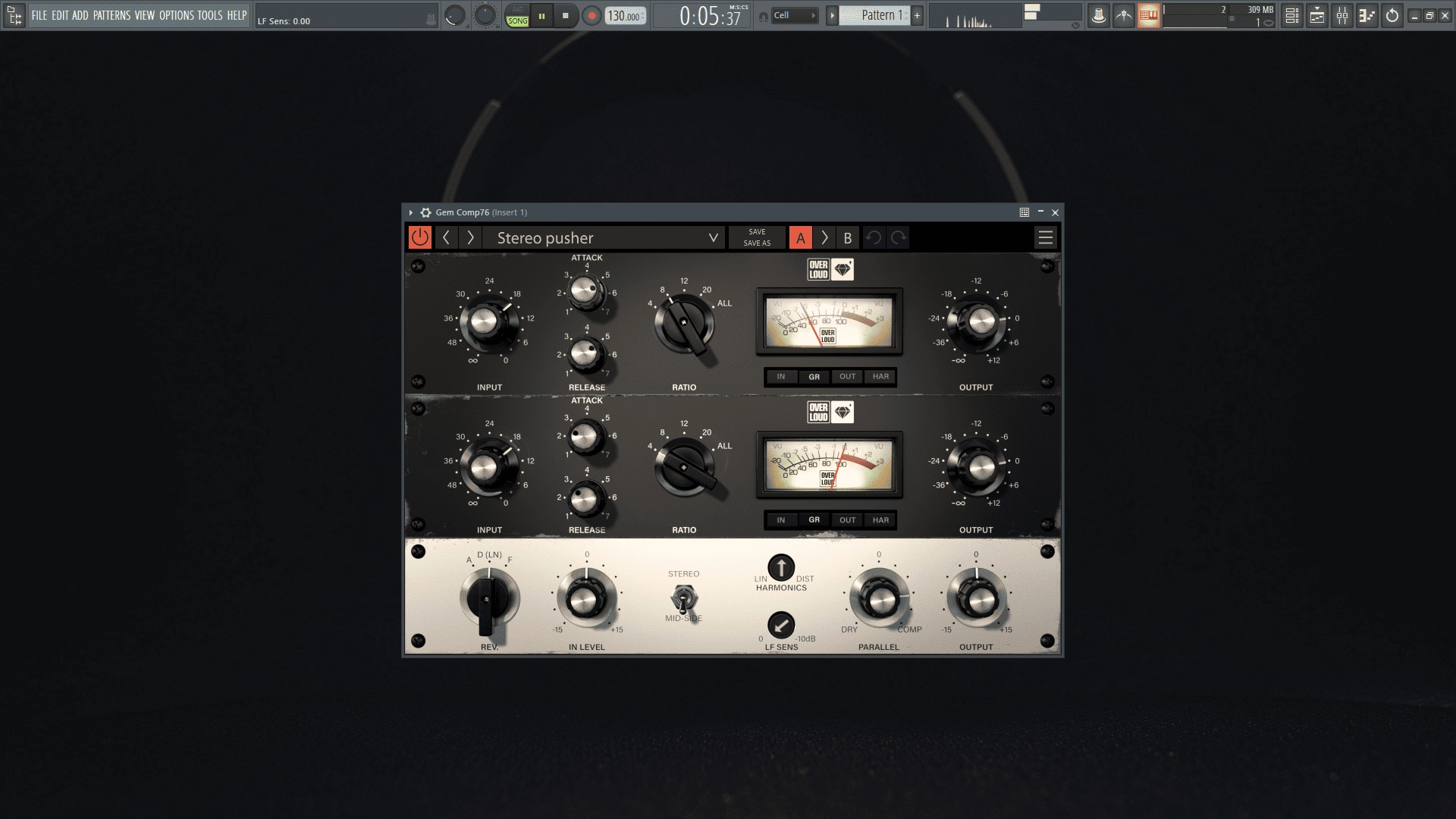
Task: Click the record button
Action: (x=591, y=16)
